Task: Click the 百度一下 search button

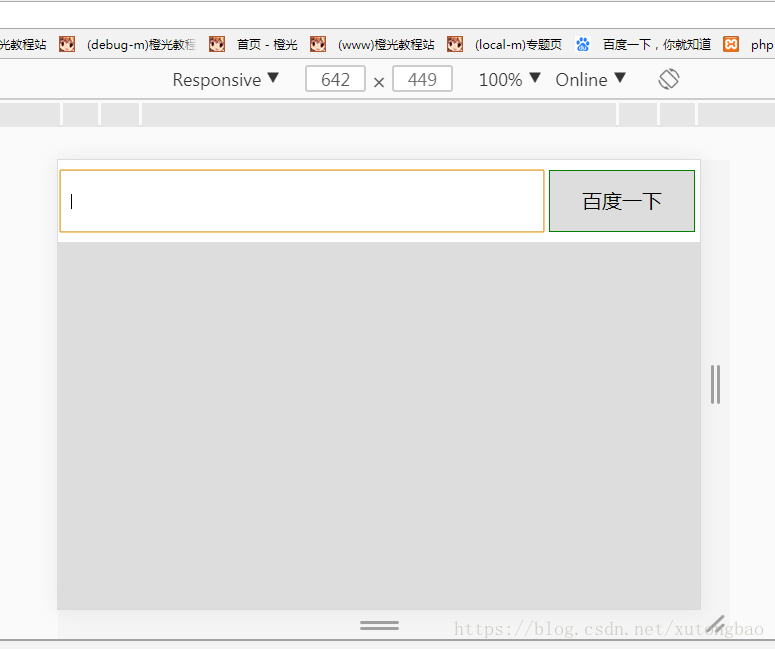Action: point(622,201)
